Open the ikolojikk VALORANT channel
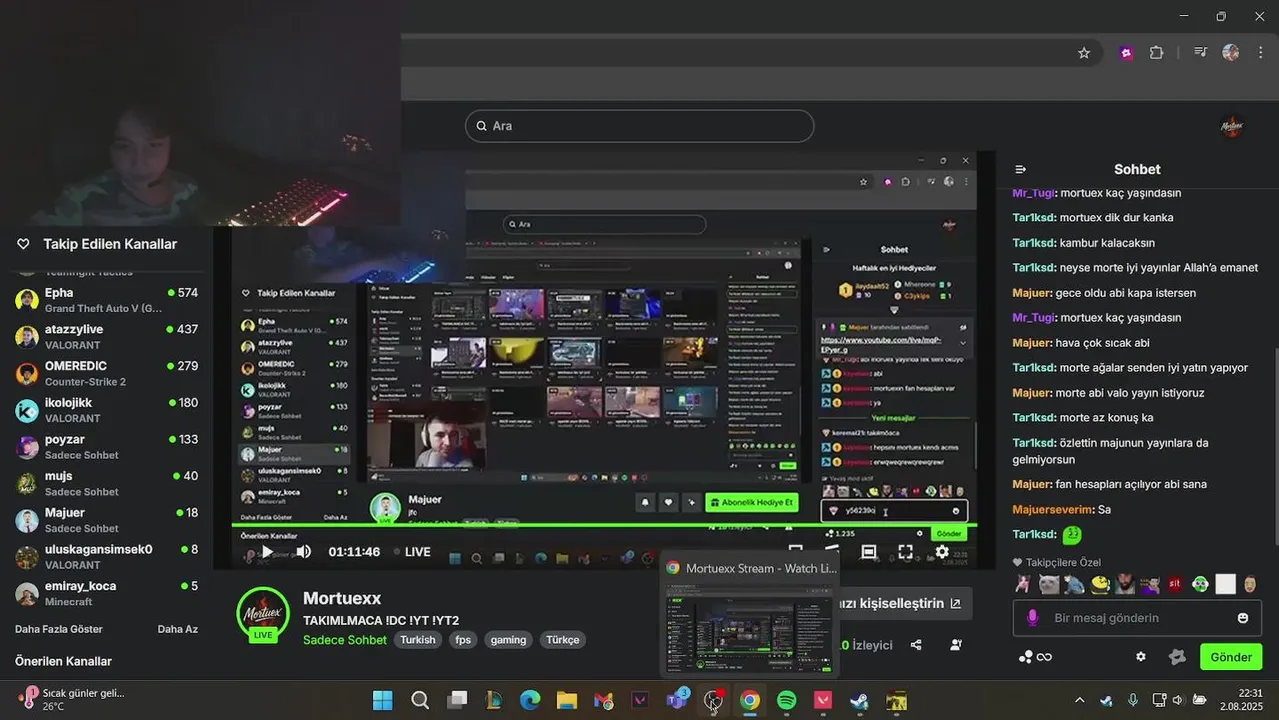Viewport: 1279px width, 720px height. click(x=107, y=410)
